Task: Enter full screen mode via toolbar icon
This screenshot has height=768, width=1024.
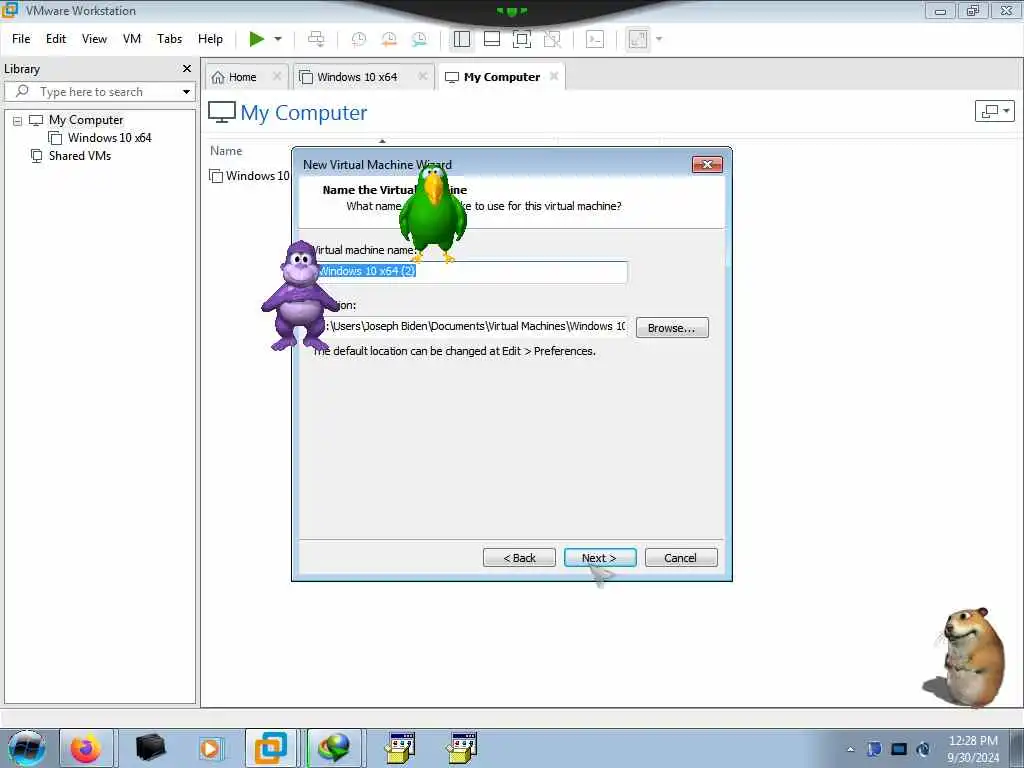Action: [522, 39]
